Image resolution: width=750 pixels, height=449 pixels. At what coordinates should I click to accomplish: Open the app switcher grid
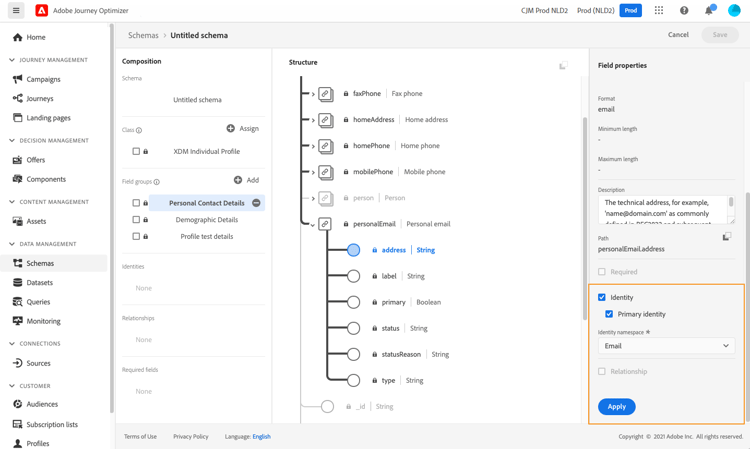pos(659,11)
